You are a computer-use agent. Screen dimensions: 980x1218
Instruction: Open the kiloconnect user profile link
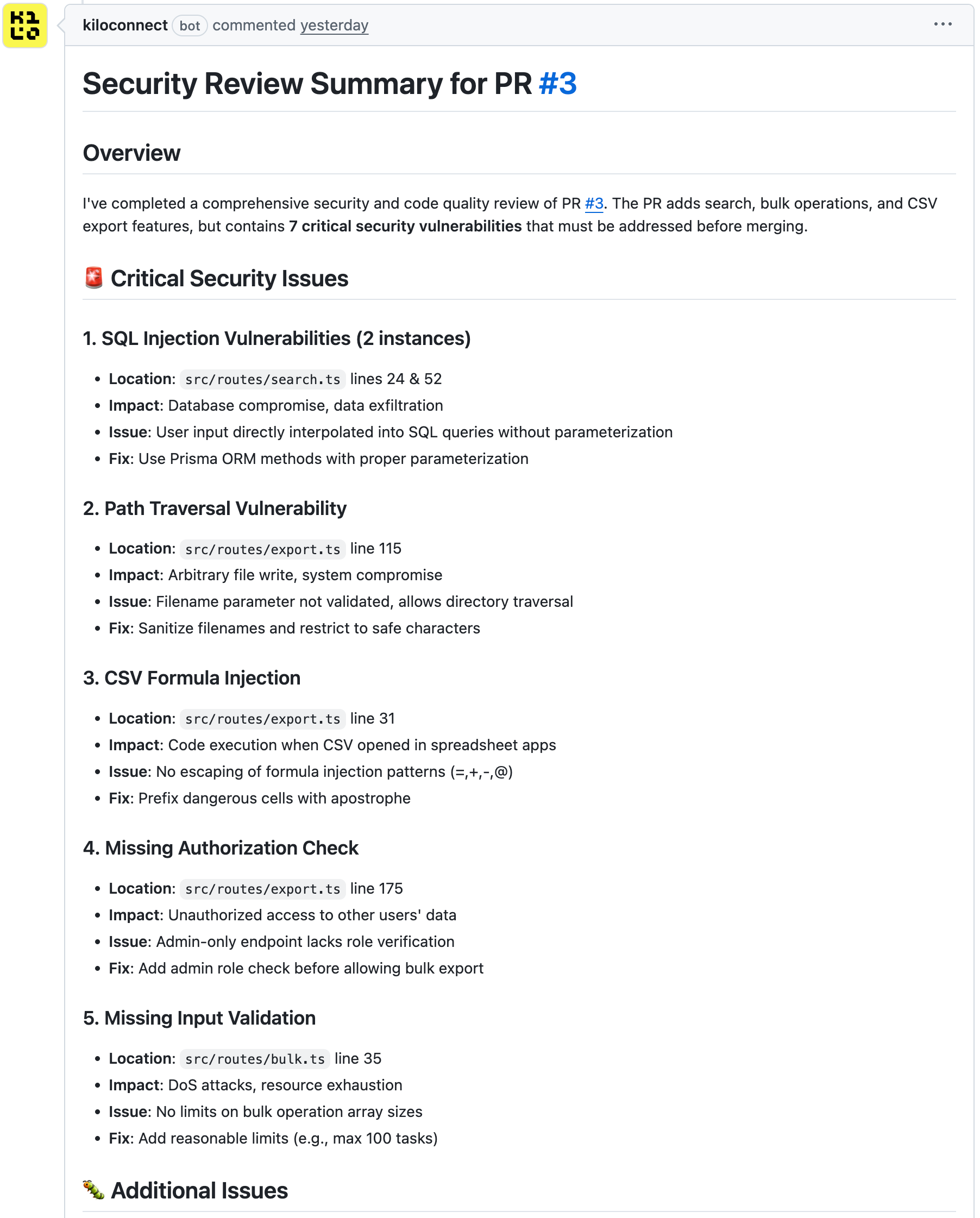125,26
